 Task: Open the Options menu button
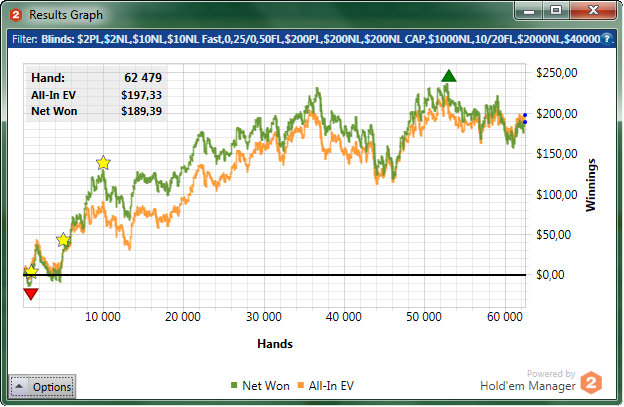[42, 386]
